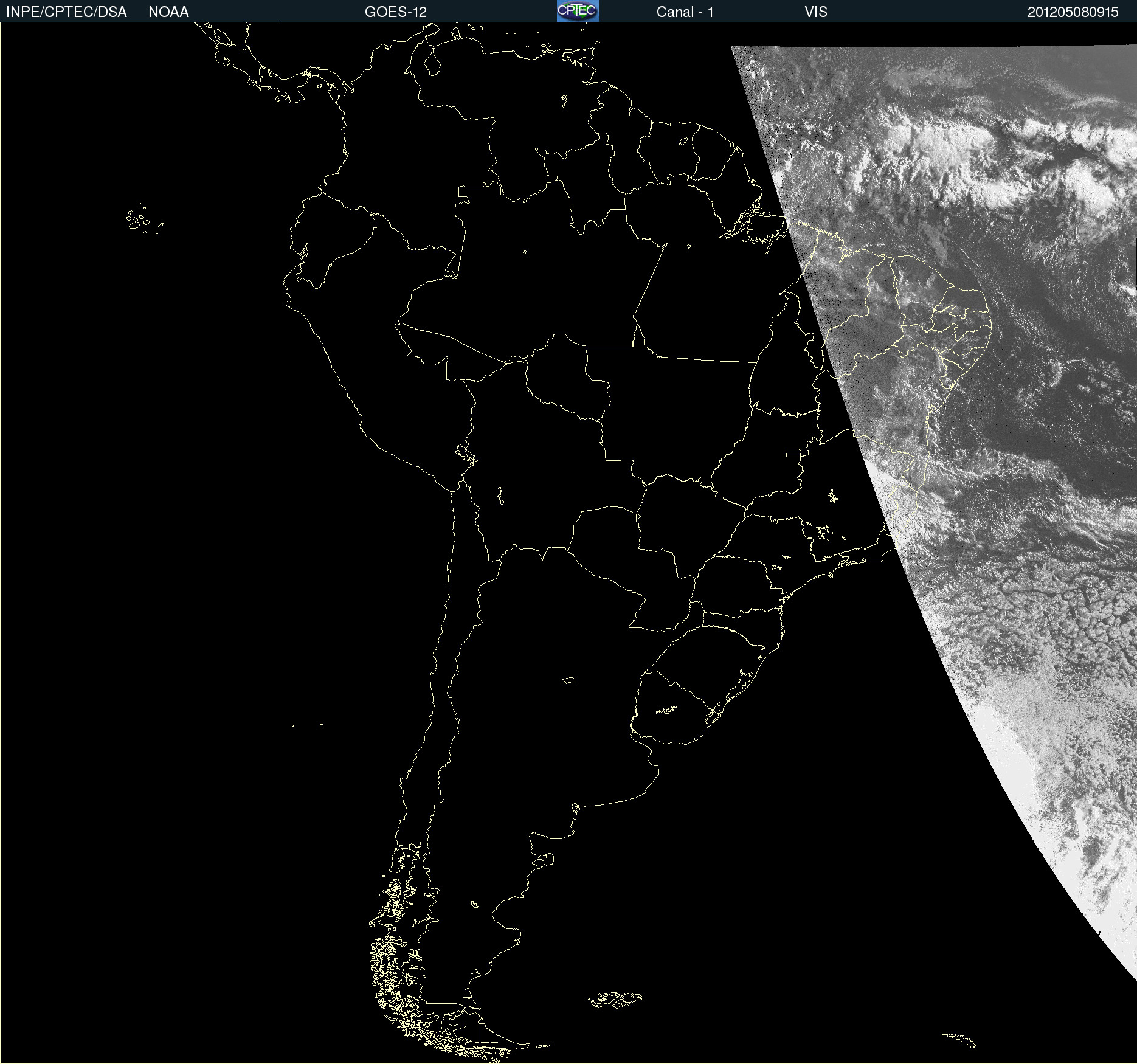Select the INPE/CPTEC/DSA header text
The width and height of the screenshot is (1137, 1064).
point(66,12)
